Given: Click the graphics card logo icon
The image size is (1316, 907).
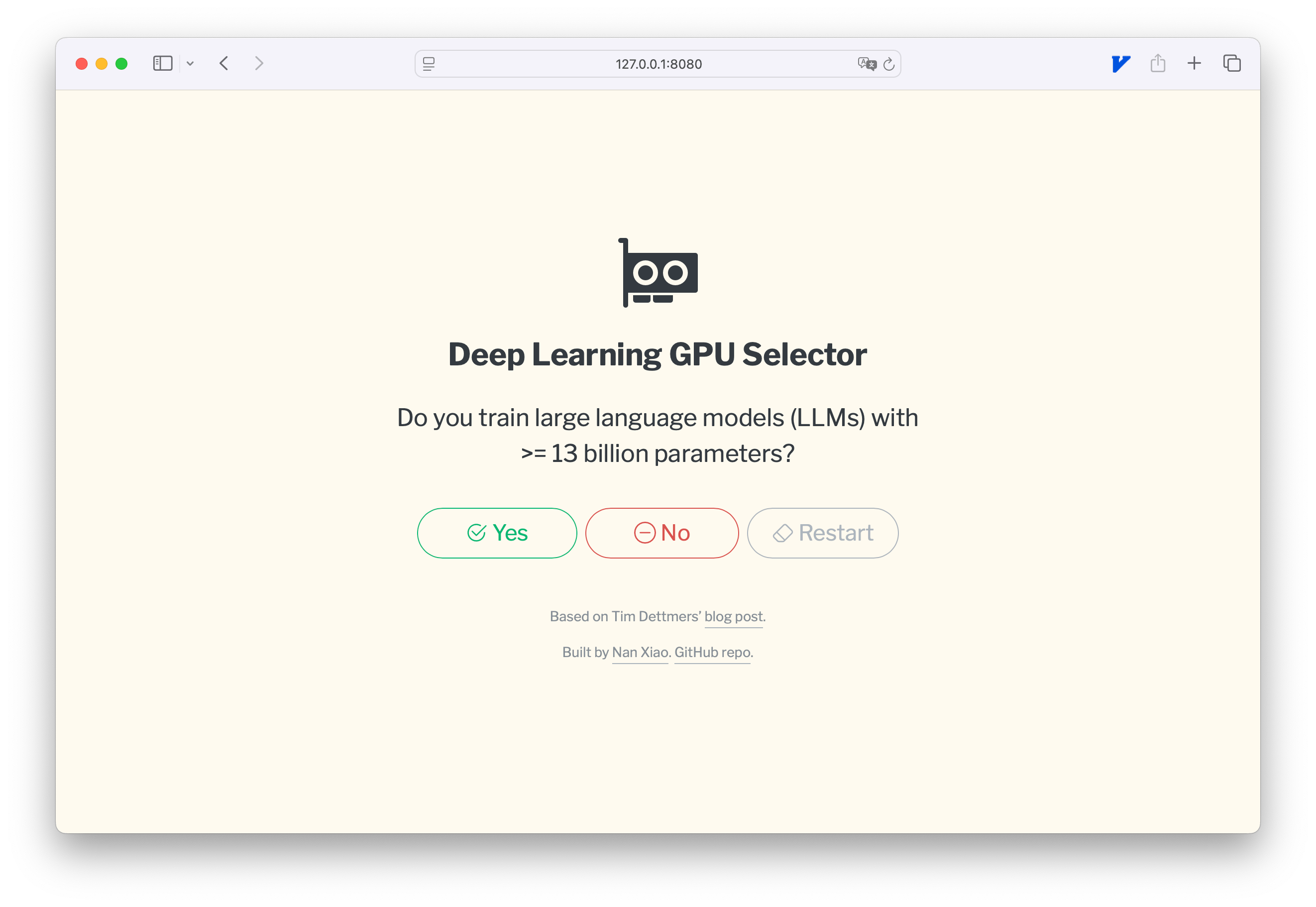Looking at the screenshot, I should pos(658,273).
